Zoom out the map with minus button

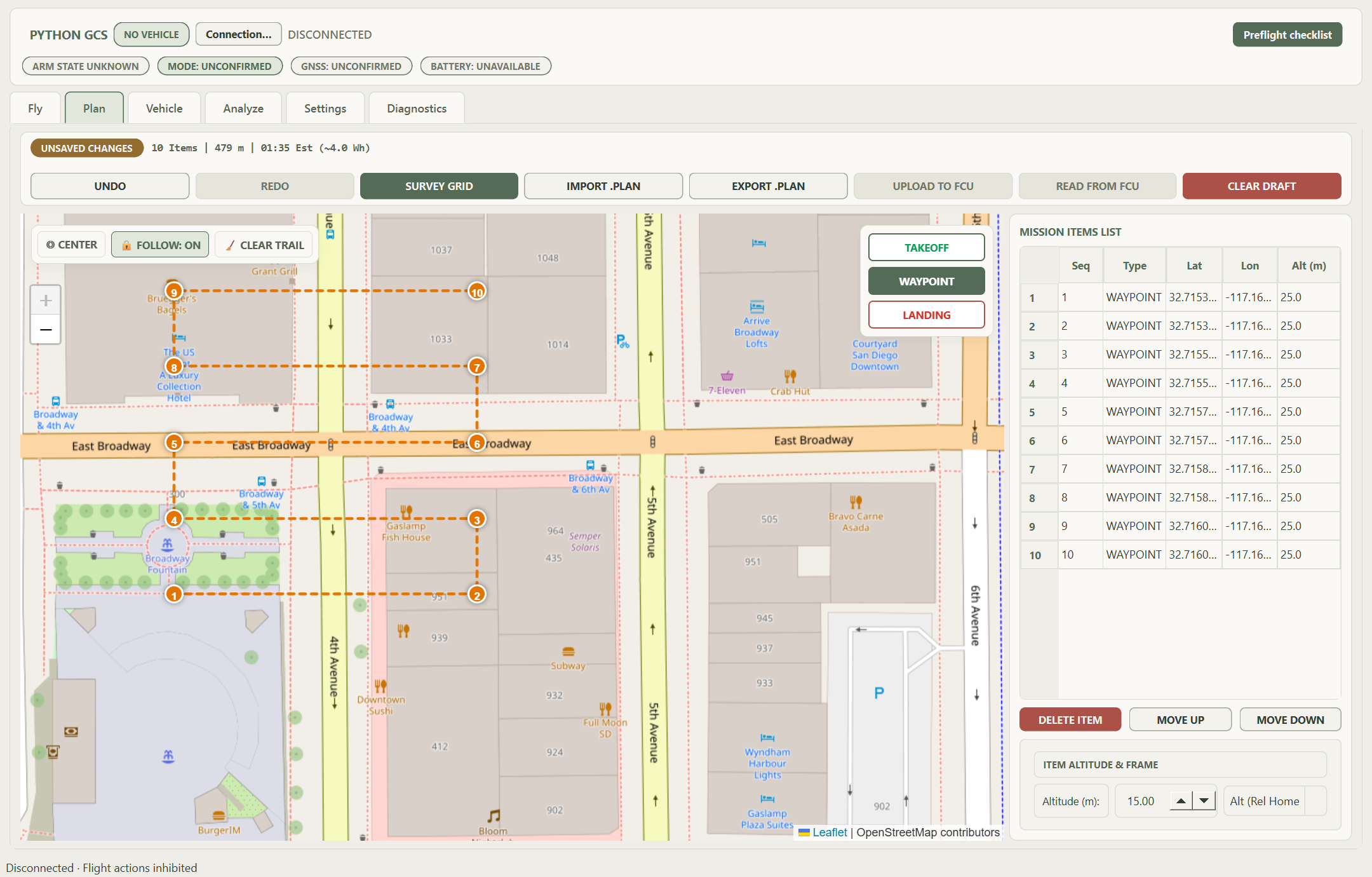click(x=46, y=329)
